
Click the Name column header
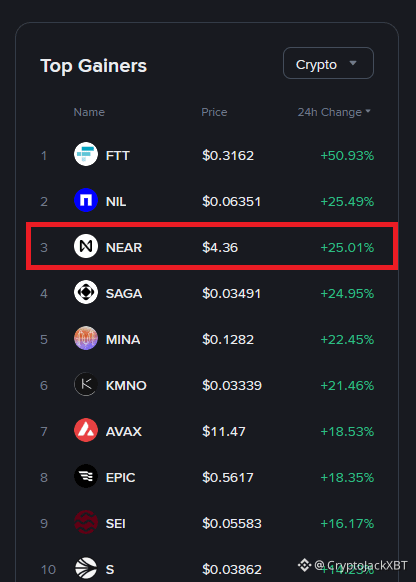click(x=89, y=112)
